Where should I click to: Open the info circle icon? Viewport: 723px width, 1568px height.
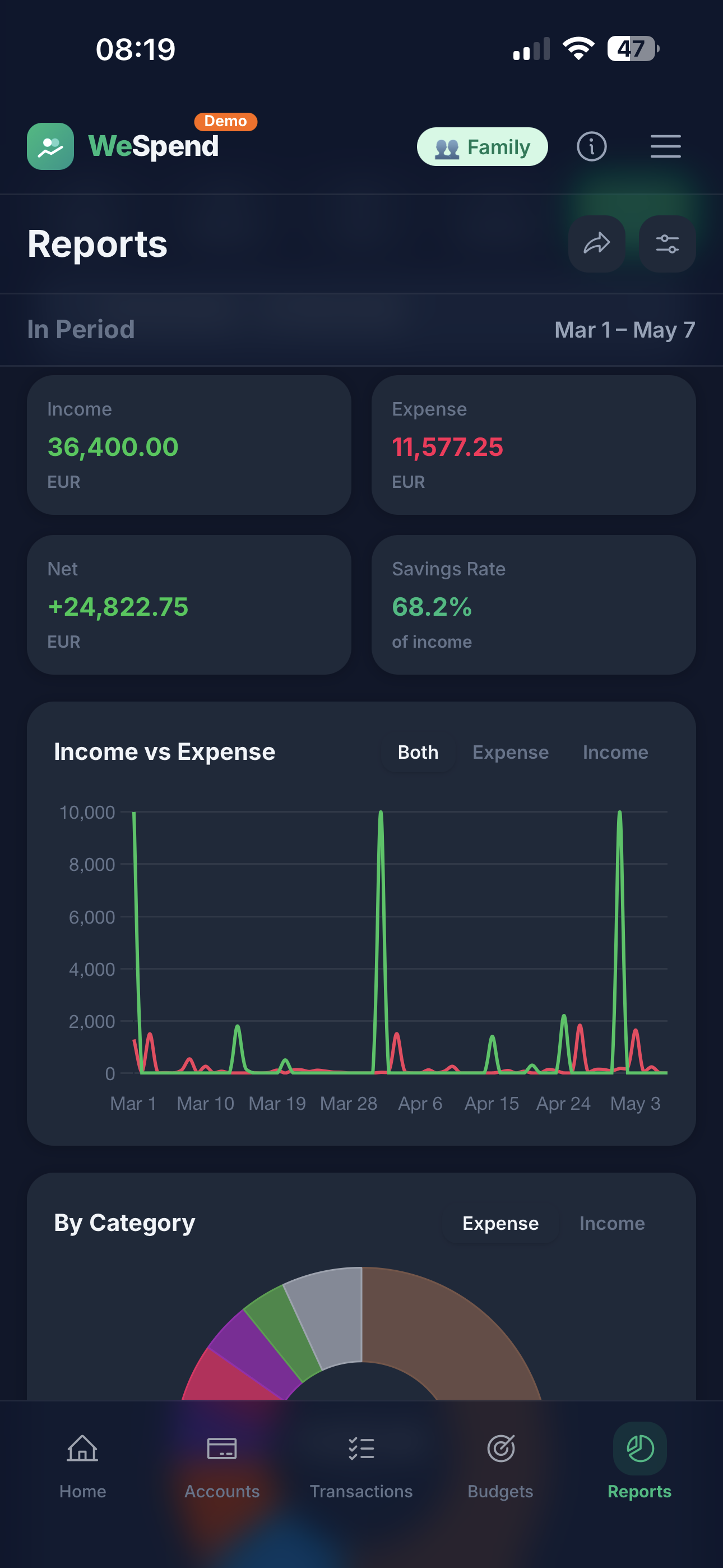click(x=591, y=147)
